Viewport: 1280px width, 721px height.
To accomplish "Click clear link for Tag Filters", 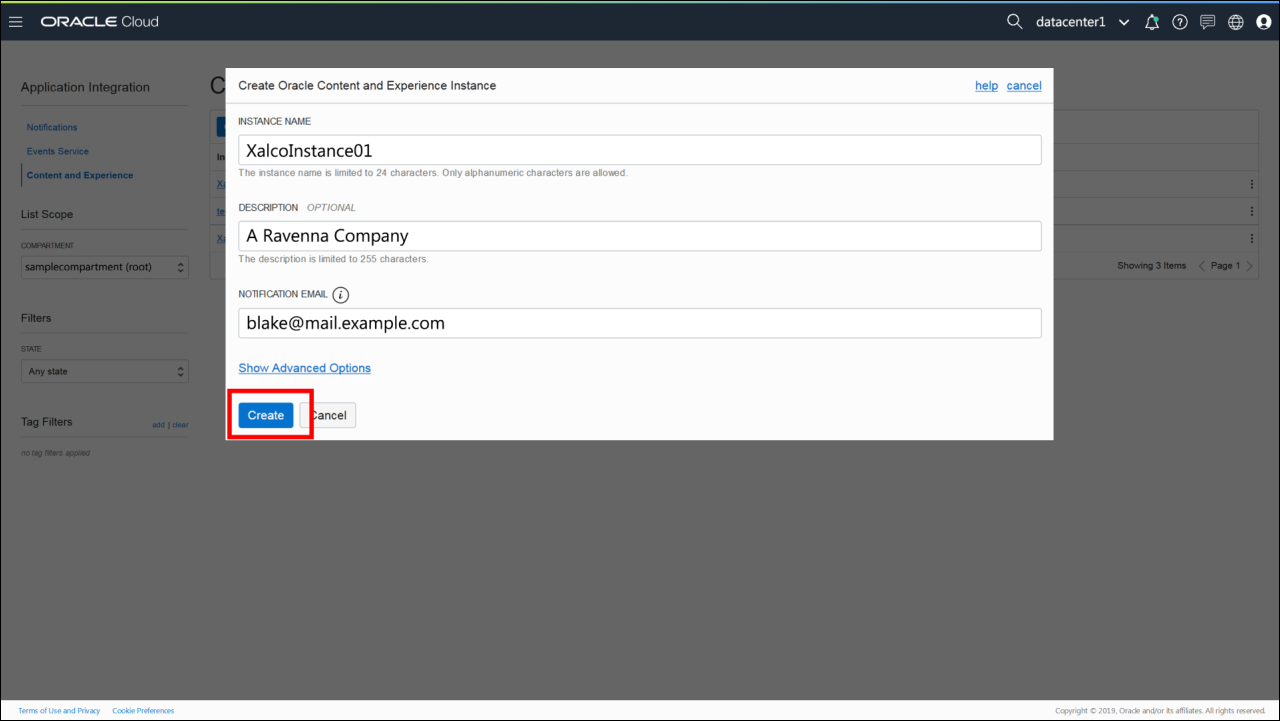I will pos(180,425).
